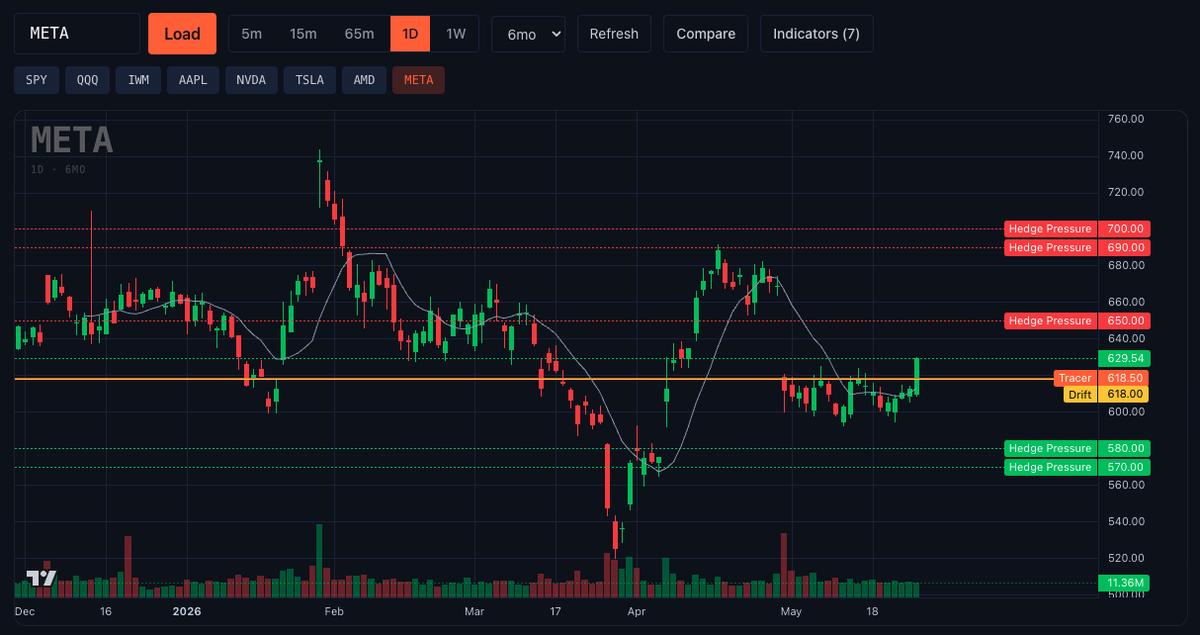The width and height of the screenshot is (1200, 635).
Task: Click the Hedge Pressure 570.00 label
Action: coord(1078,467)
